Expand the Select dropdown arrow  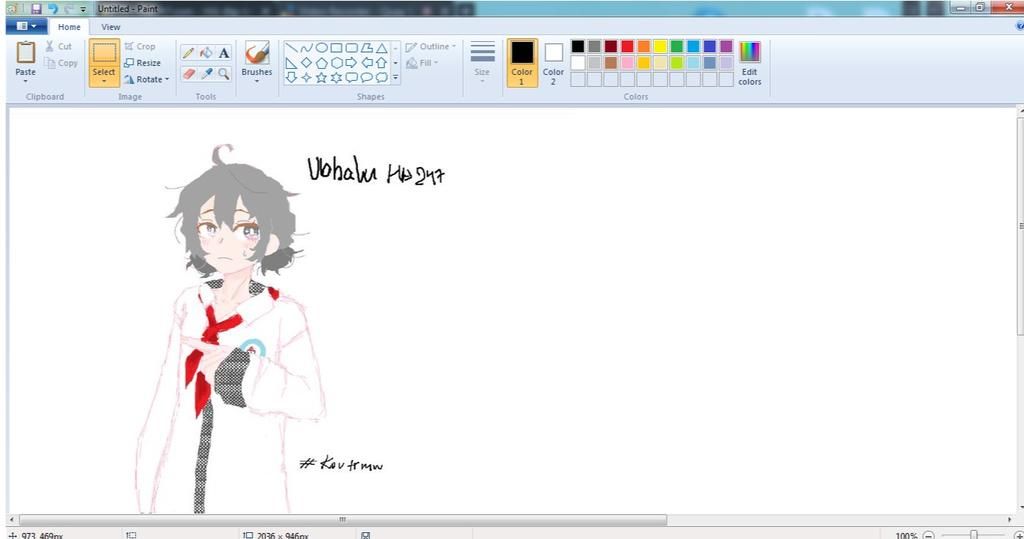tap(104, 82)
